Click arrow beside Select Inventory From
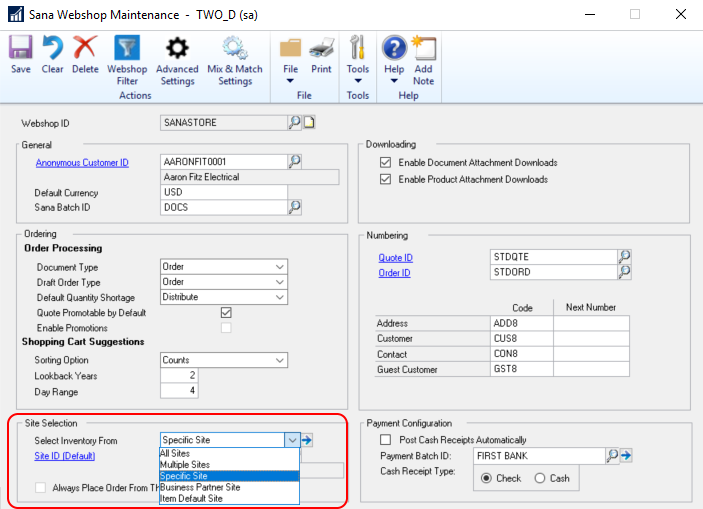The image size is (703, 509). pyautogui.click(x=307, y=440)
